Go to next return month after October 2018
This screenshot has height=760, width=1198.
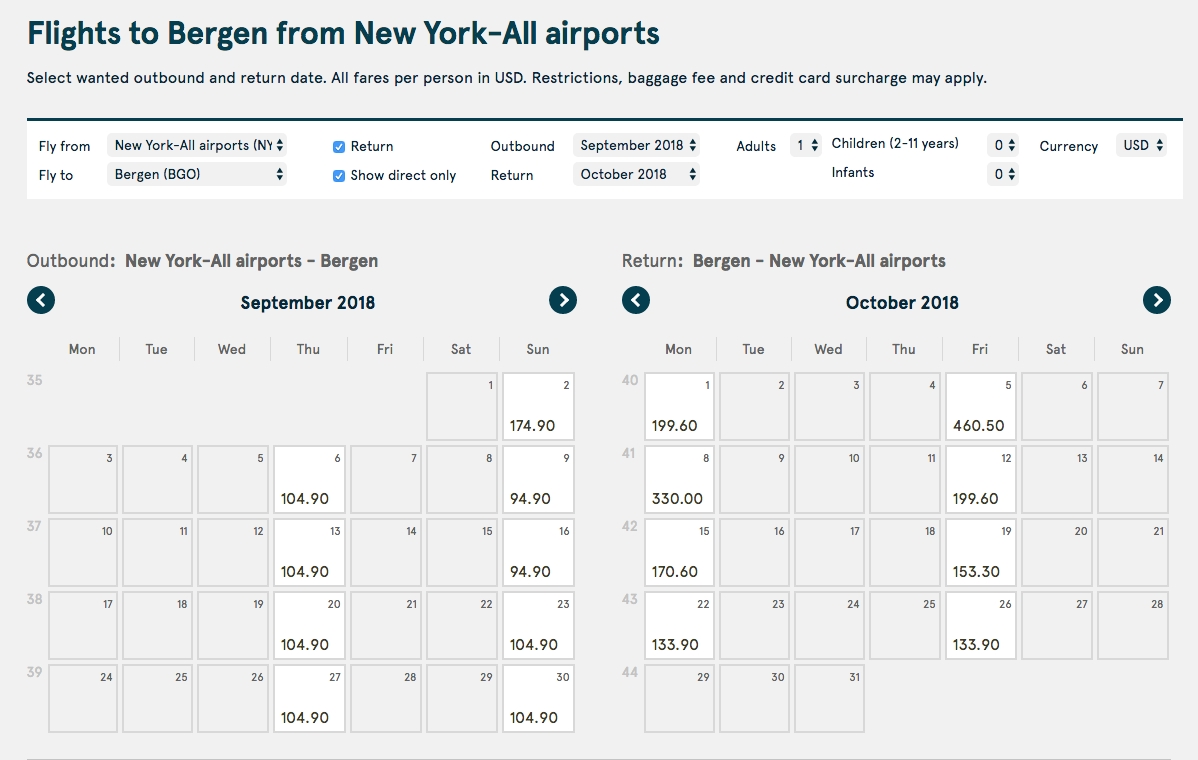(x=1157, y=300)
